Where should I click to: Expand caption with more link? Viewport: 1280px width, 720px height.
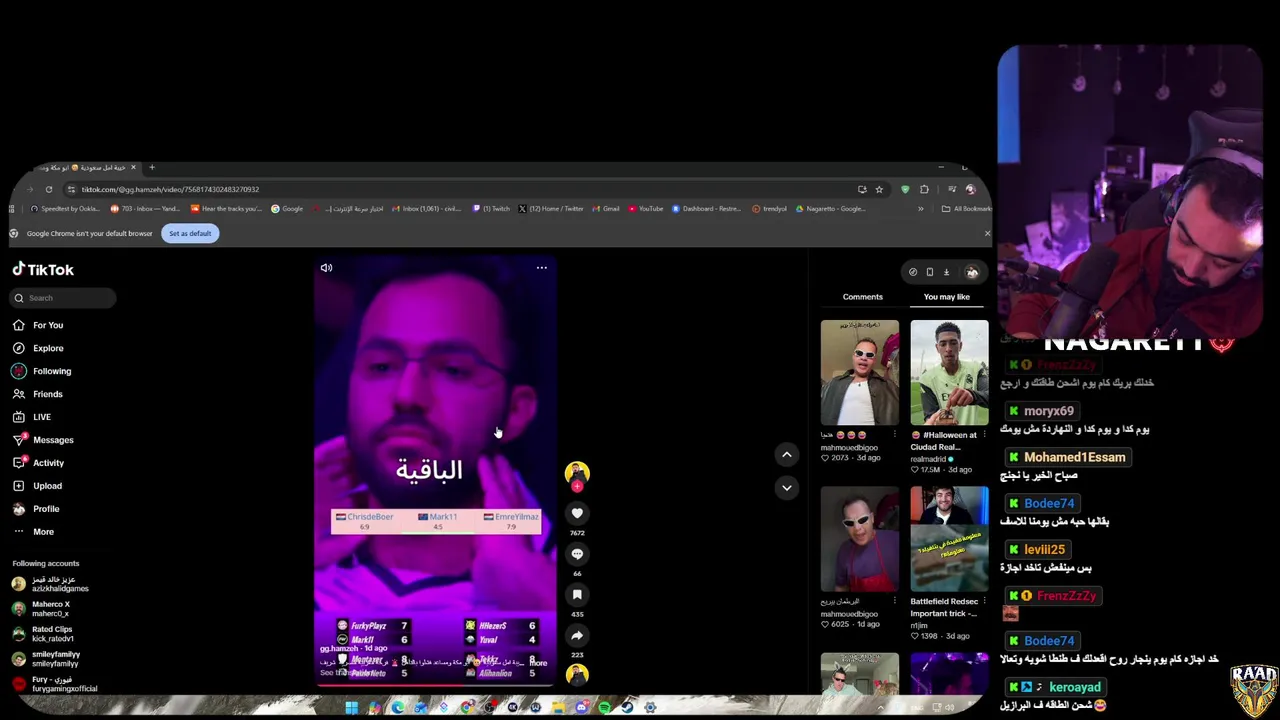coord(539,663)
